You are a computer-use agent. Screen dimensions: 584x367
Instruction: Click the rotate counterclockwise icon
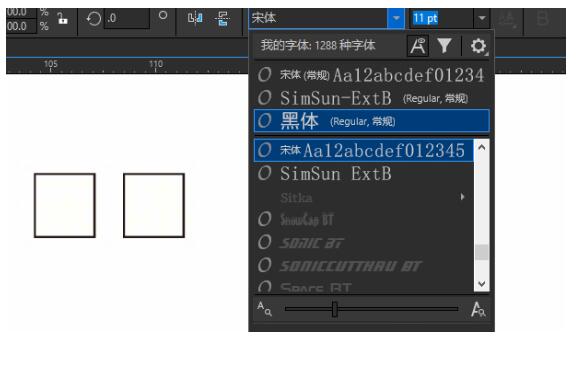[93, 18]
